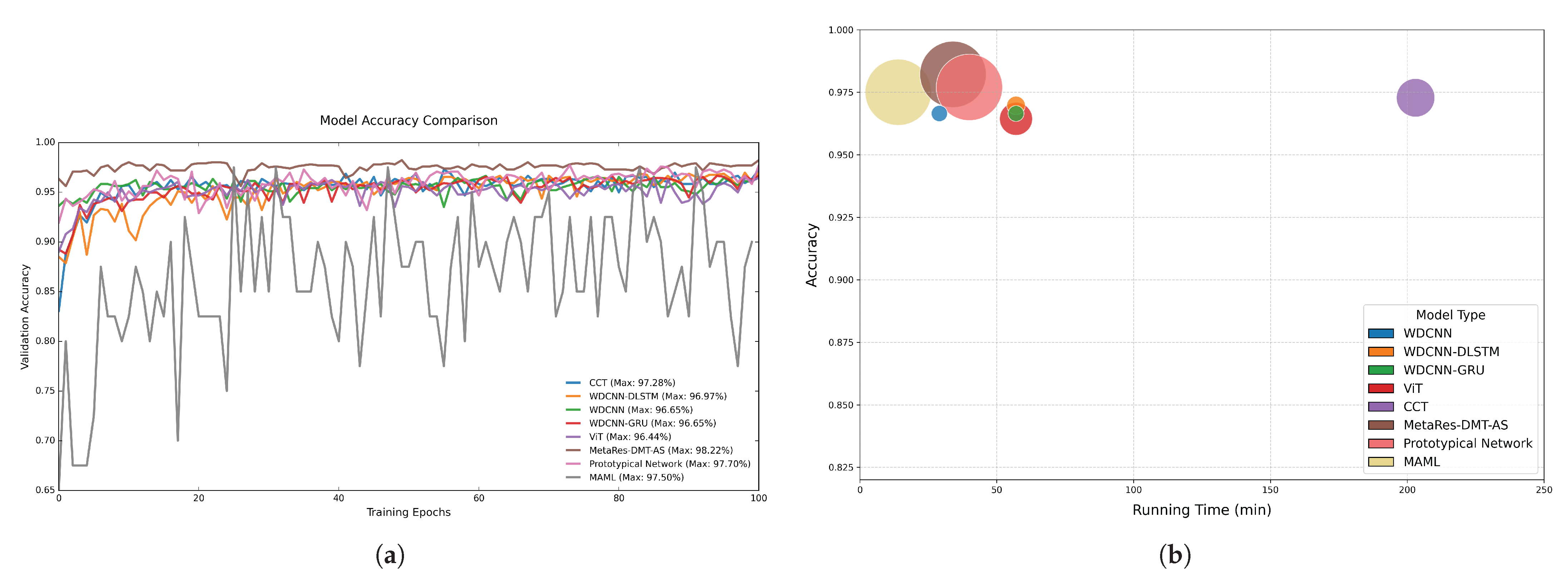Click the small blue WDCNN bubble
1568x582 pixels.
(x=939, y=113)
